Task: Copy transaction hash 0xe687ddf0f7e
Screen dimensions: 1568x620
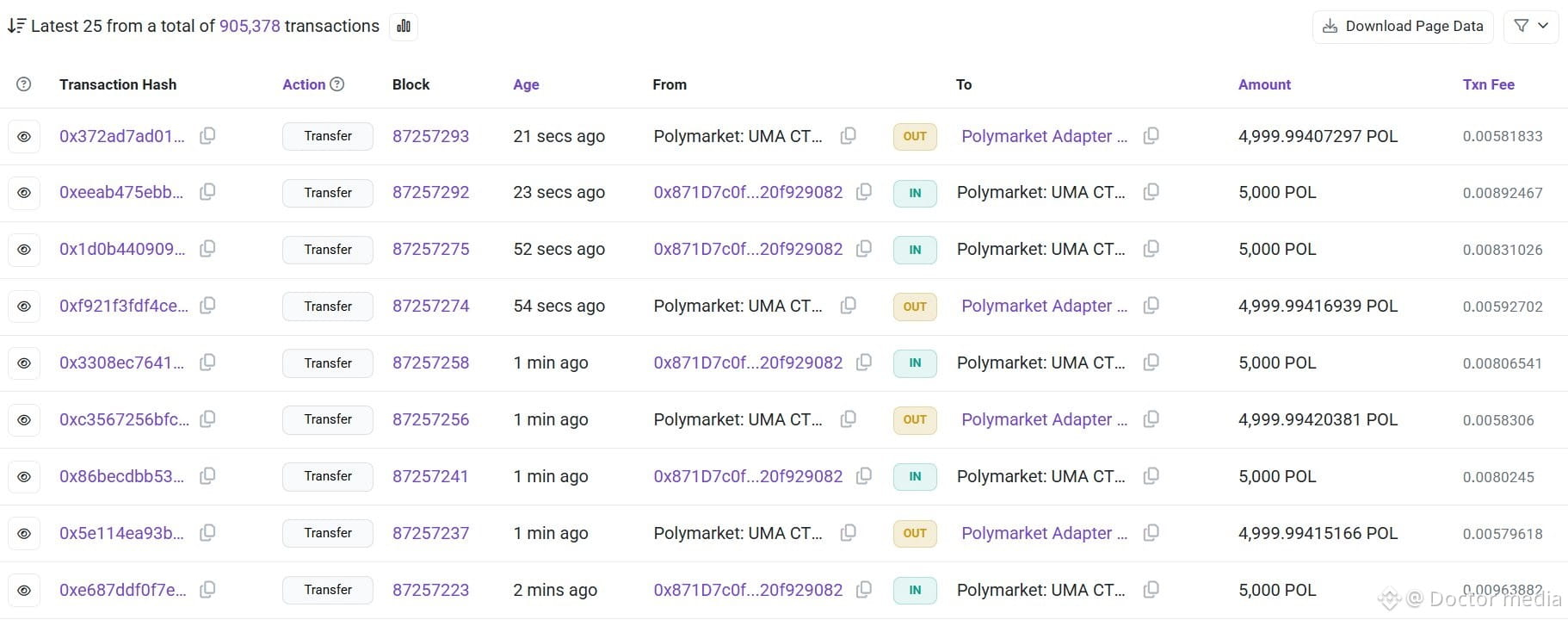Action: (x=207, y=590)
